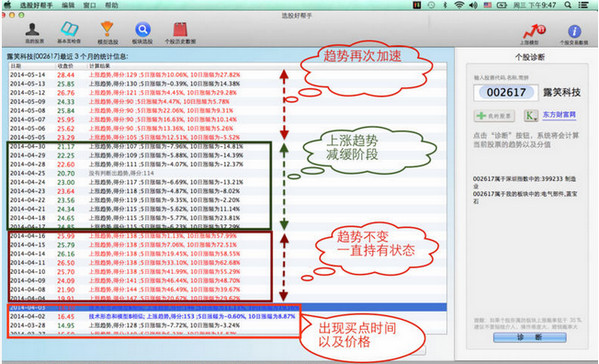Select the 2014-04-29 row
599x364 pixels.
(x=228, y=155)
